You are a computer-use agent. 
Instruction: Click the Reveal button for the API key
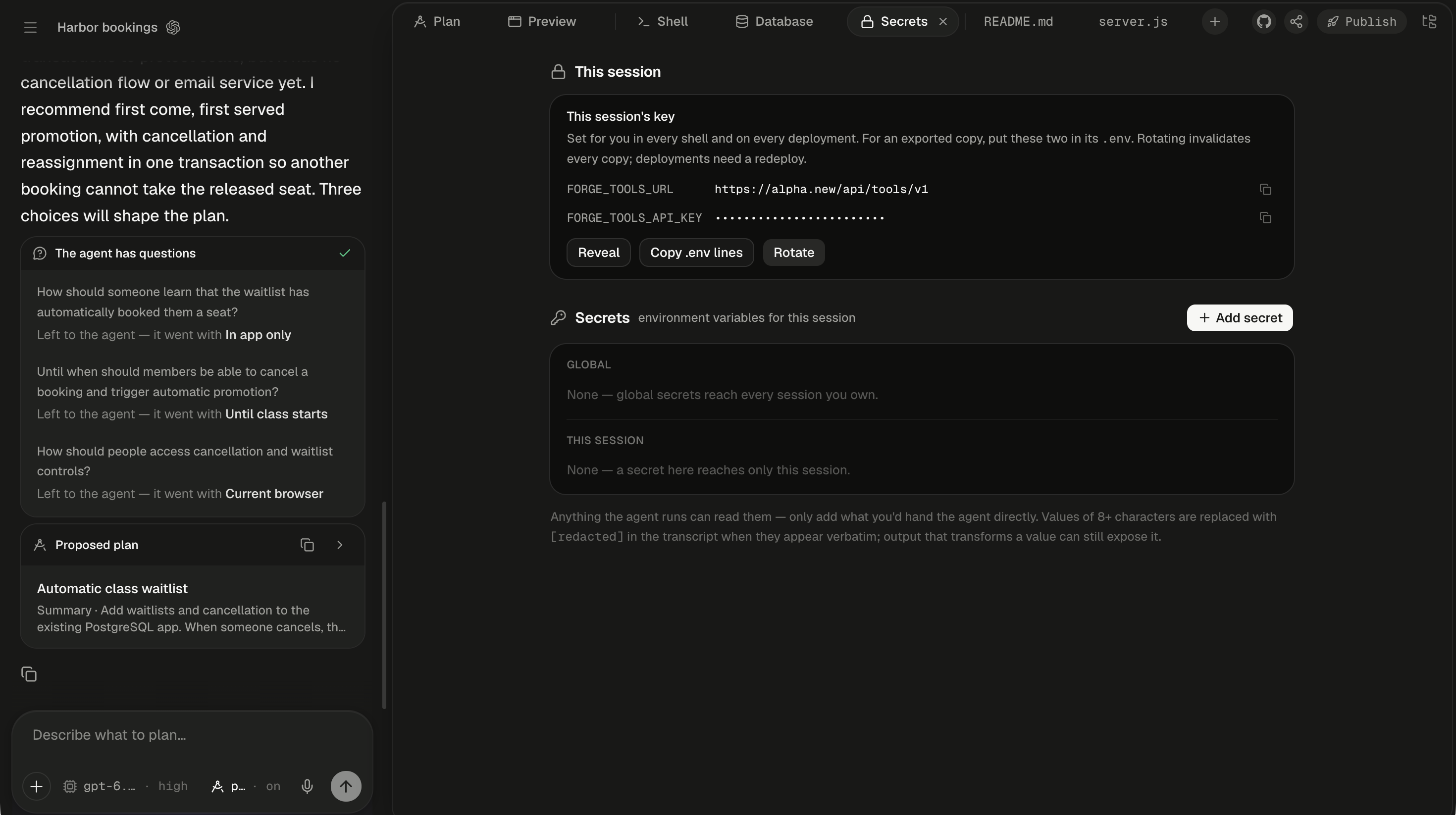599,253
